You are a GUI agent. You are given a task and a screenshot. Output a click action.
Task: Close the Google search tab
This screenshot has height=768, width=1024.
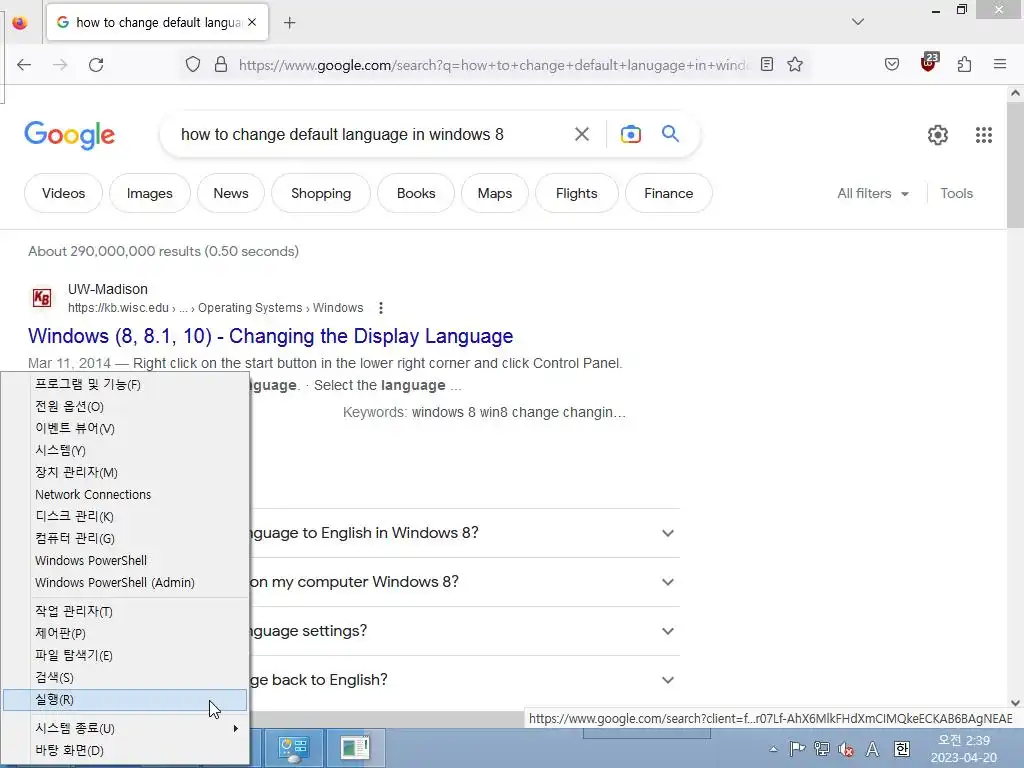[x=252, y=22]
